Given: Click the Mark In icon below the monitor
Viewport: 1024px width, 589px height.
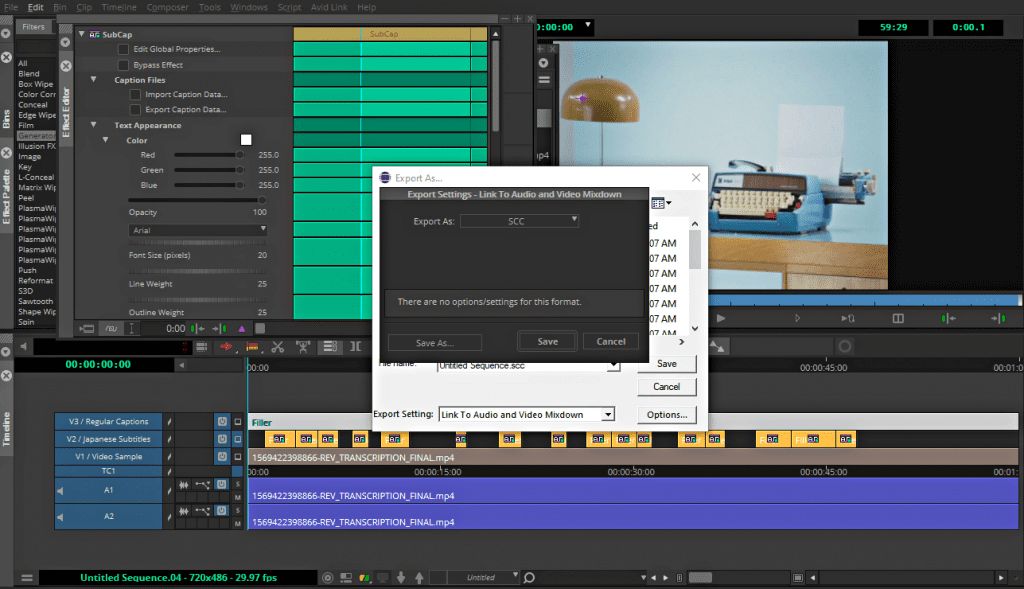Looking at the screenshot, I should coord(946,318).
